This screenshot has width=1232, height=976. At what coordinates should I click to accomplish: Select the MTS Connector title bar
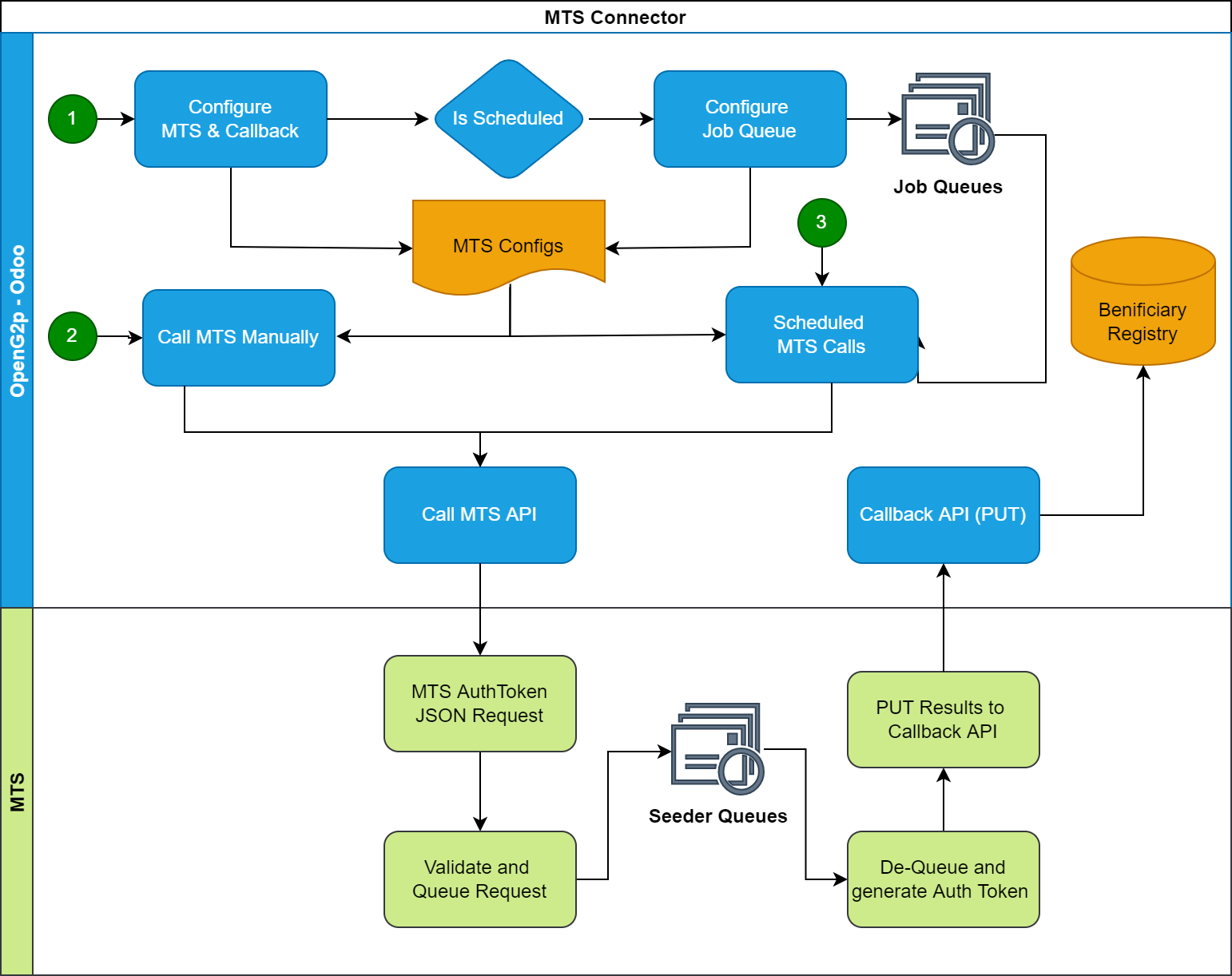(615, 17)
